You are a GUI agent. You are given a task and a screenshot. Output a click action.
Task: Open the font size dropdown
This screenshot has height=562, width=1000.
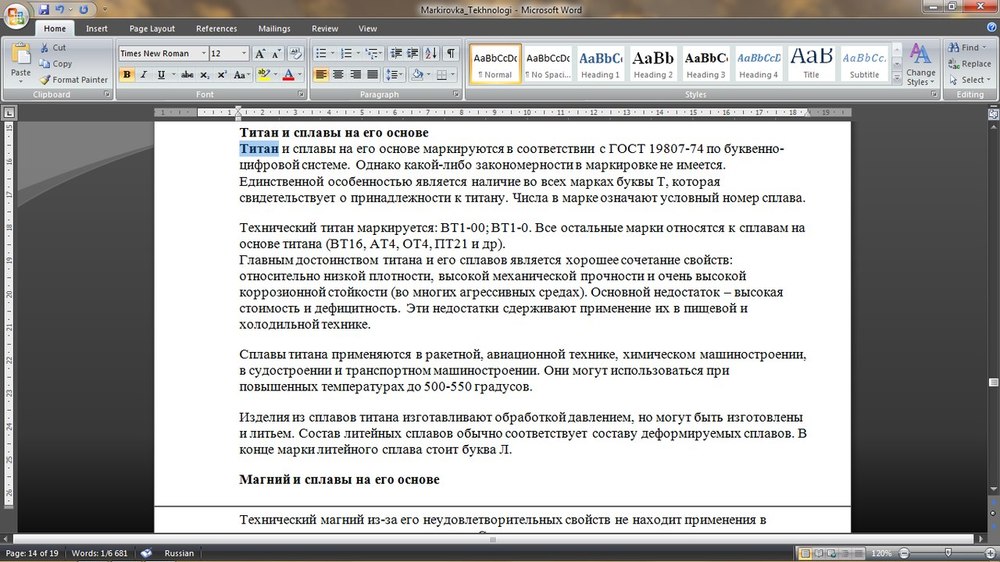(x=244, y=54)
